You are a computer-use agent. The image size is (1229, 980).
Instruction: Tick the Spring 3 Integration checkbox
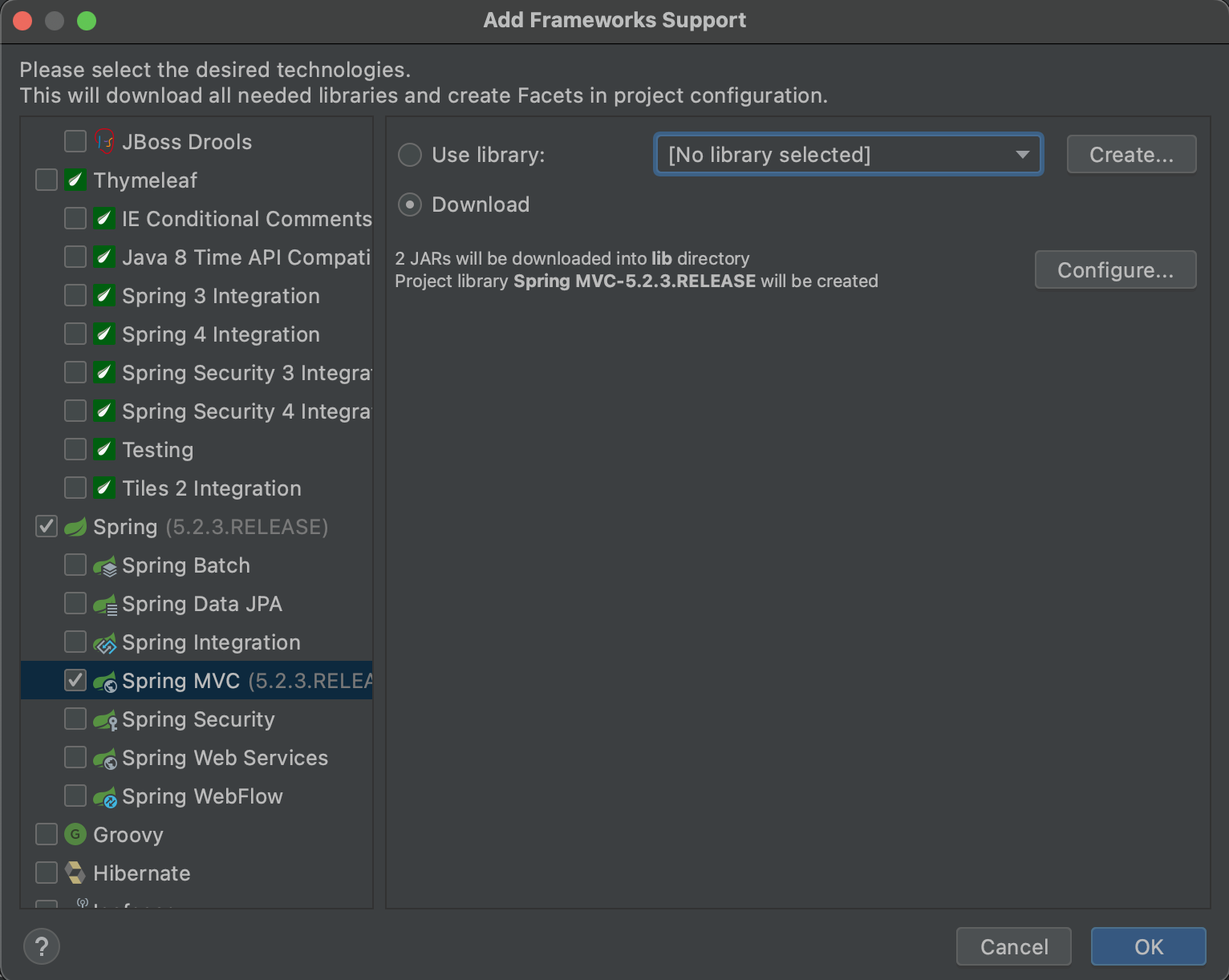[x=75, y=296]
